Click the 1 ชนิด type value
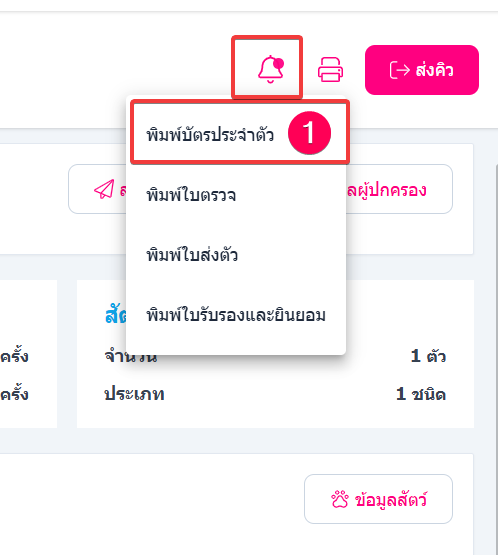 pos(420,394)
